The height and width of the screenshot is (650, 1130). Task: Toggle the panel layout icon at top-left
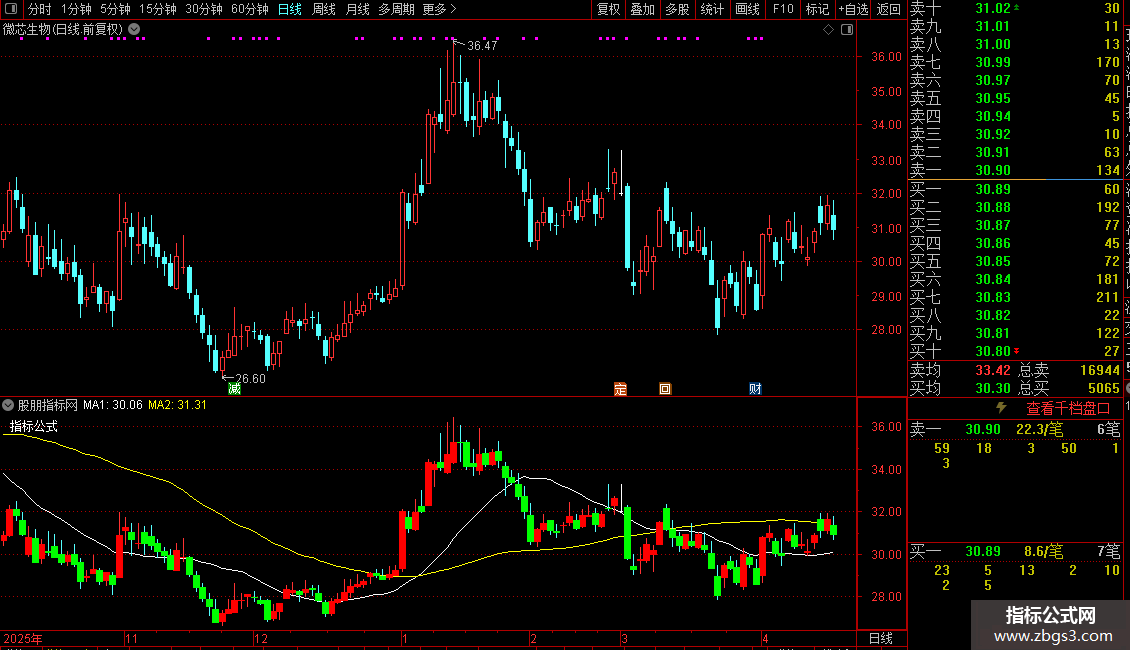coord(11,9)
